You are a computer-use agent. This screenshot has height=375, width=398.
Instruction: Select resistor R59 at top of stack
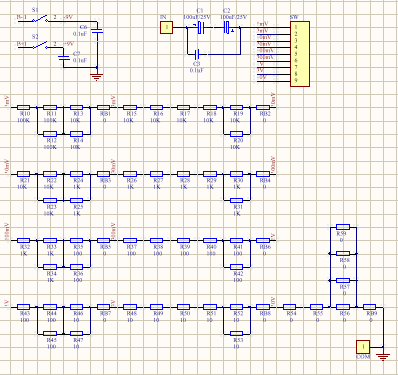click(x=343, y=227)
